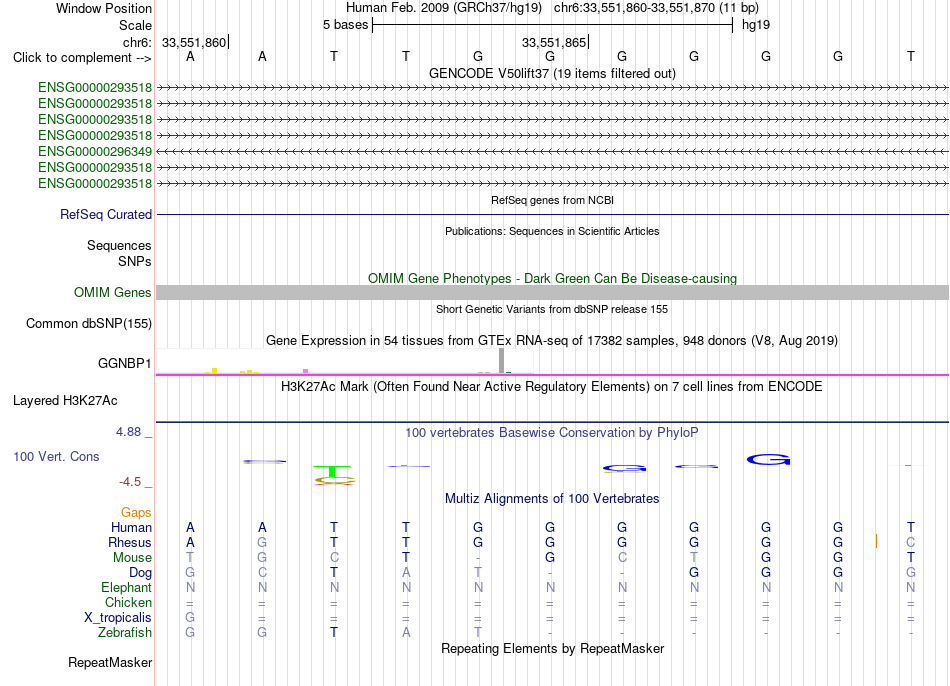This screenshot has height=686, width=950.
Task: Click the 5 bases scale bar
Action: 553,25
